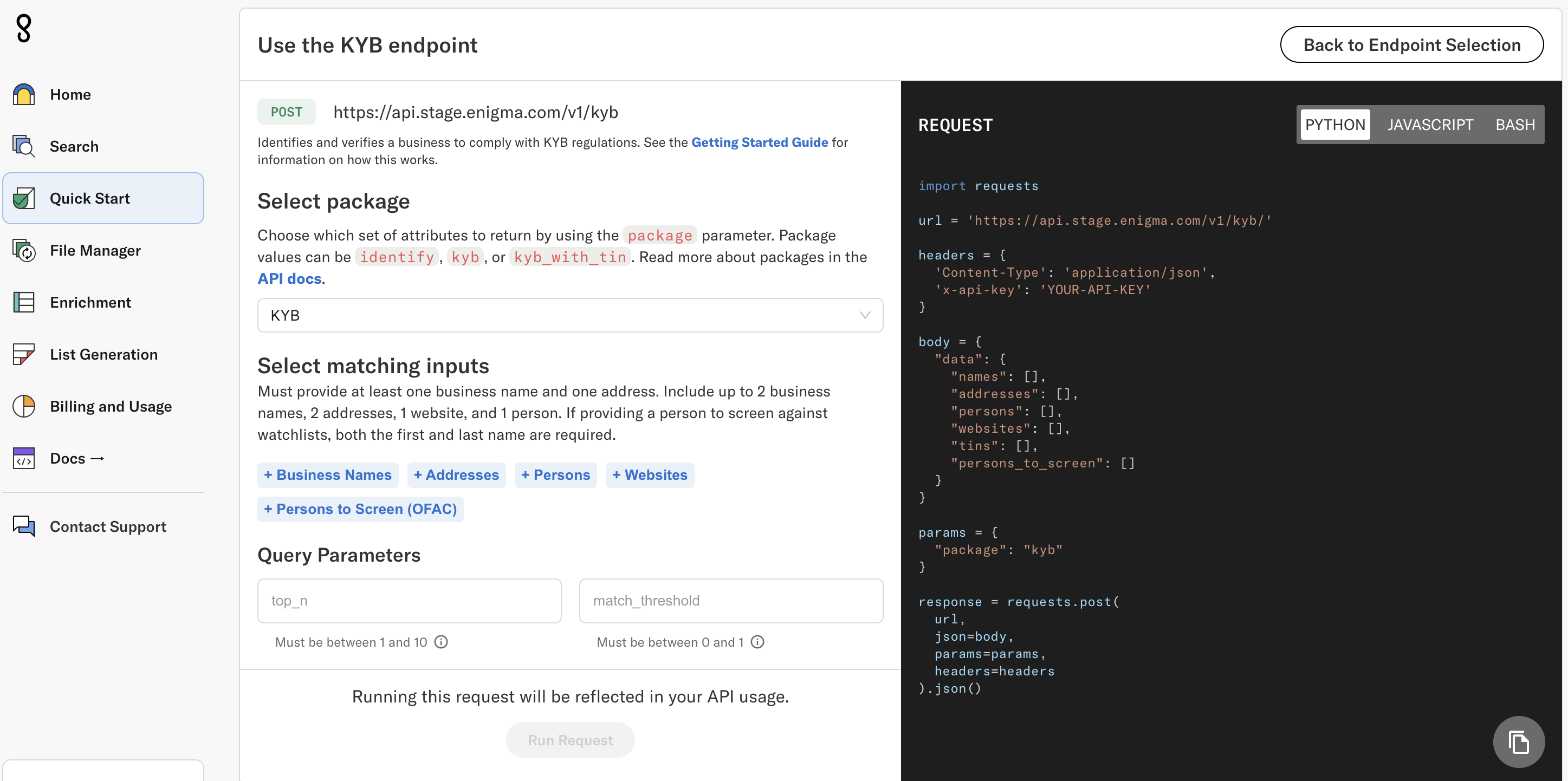The width and height of the screenshot is (1568, 781).
Task: Click the Contact Support chat icon
Action: 24,526
